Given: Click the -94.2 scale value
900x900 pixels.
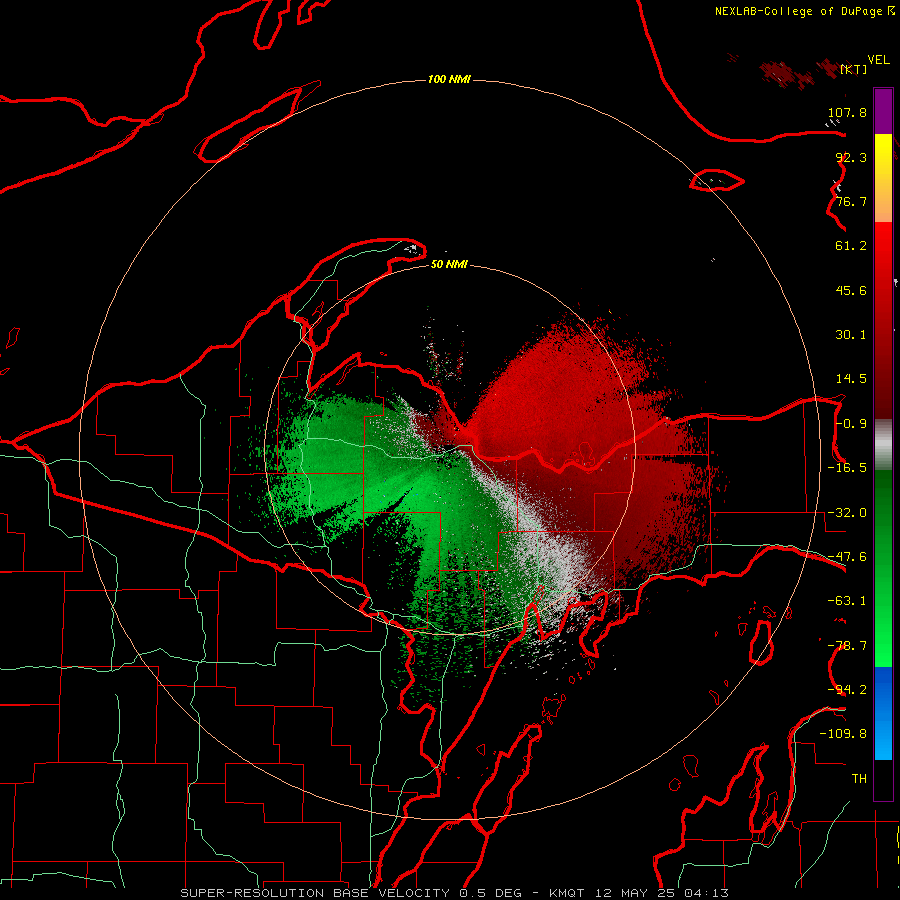Looking at the screenshot, I should pos(847,689).
